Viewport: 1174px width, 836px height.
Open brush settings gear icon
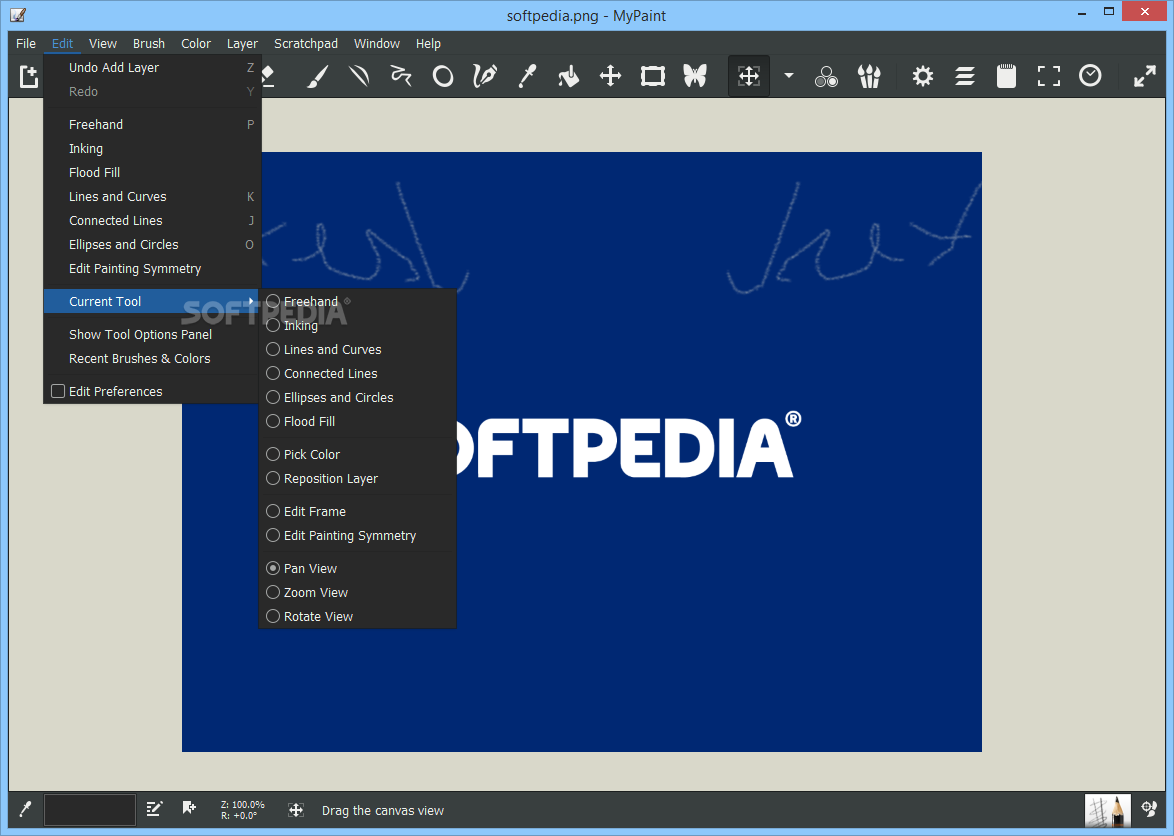[923, 76]
